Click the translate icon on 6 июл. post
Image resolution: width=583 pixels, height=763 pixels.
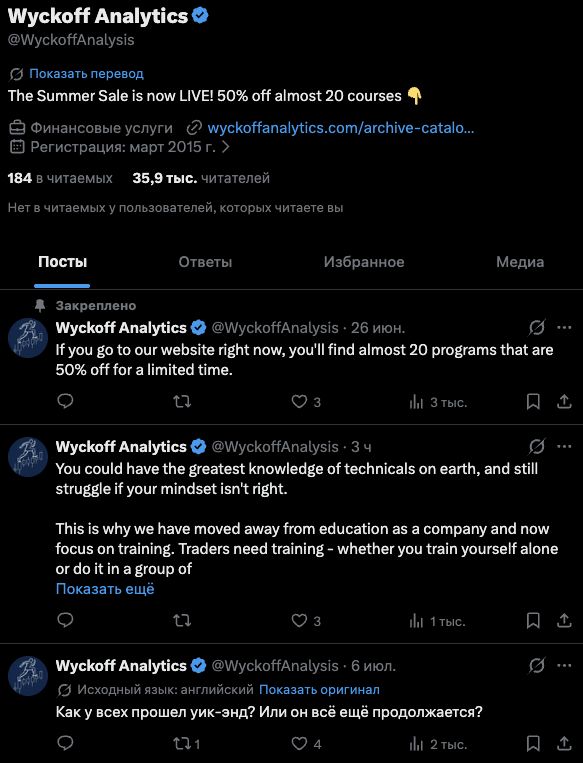(x=536, y=665)
